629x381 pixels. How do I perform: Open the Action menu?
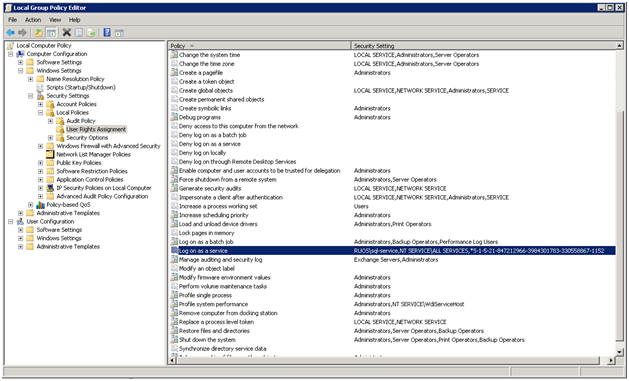(x=33, y=20)
